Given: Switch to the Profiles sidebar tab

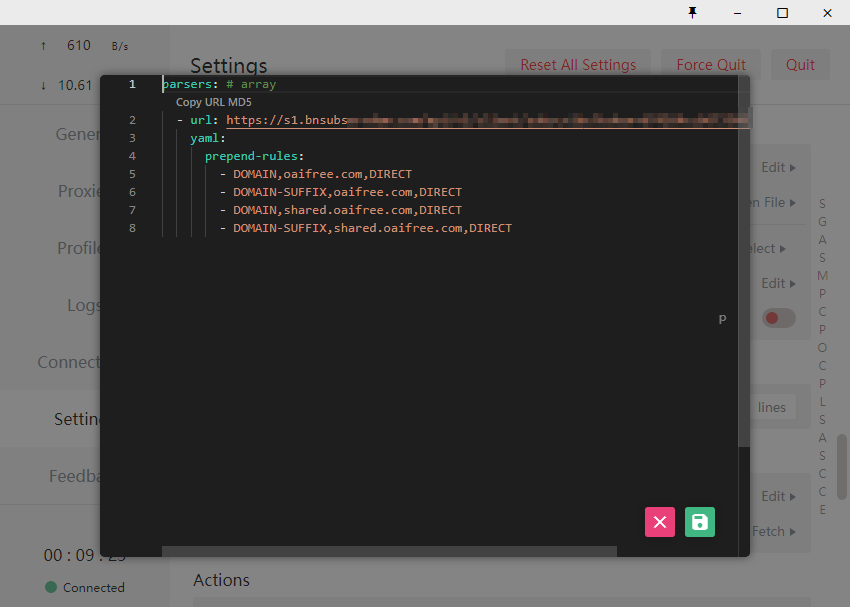Looking at the screenshot, I should click(79, 248).
